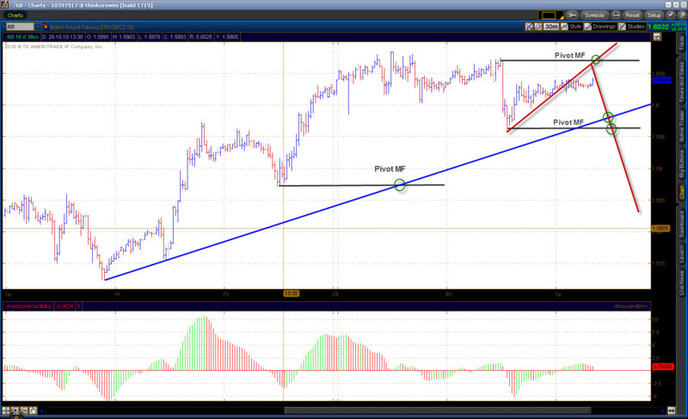The width and height of the screenshot is (688, 419).
Task: Click the second bottom-left chart control icon
Action: pyautogui.click(x=15, y=411)
